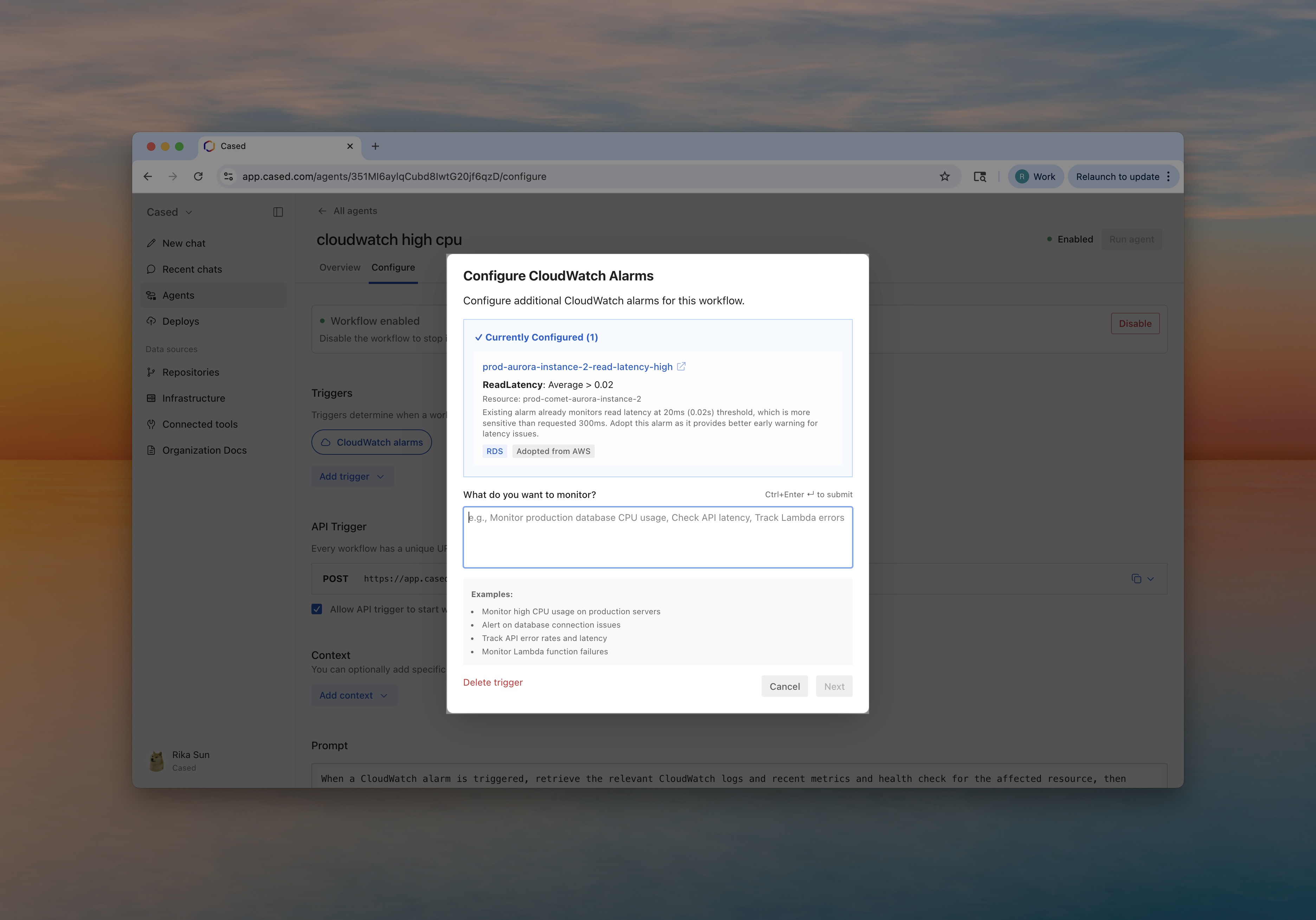Open the Agents section icon
The width and height of the screenshot is (1316, 920).
(151, 295)
